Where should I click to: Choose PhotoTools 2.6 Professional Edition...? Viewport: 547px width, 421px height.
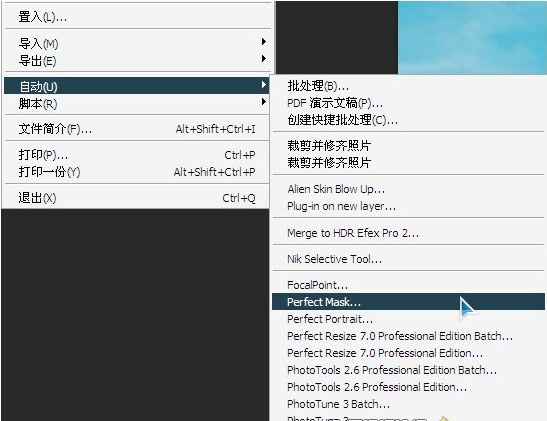click(x=408, y=387)
